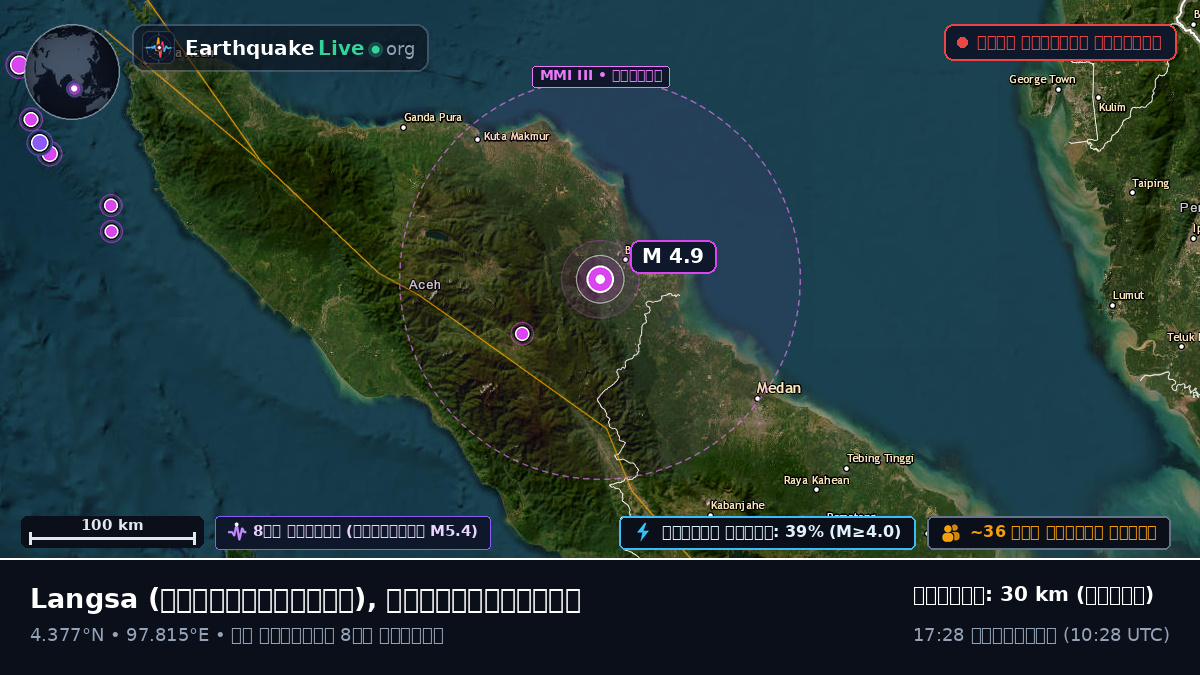
Task: Click the Kulim map label
Action: click(x=1112, y=107)
